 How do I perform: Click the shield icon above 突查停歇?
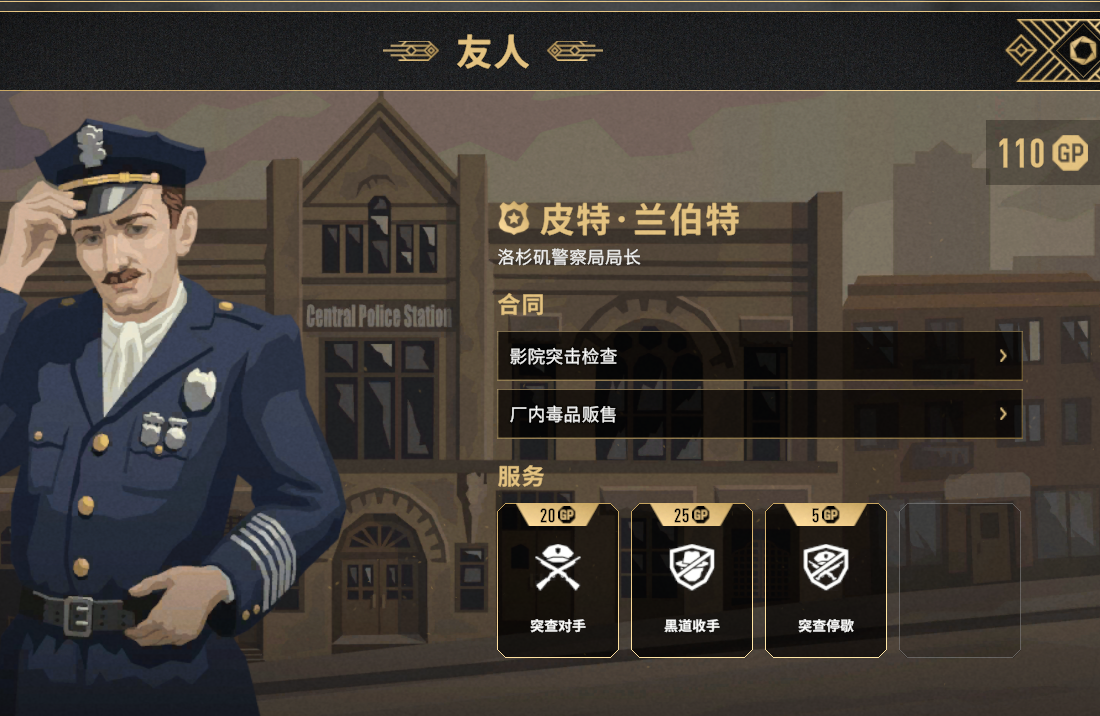click(826, 567)
